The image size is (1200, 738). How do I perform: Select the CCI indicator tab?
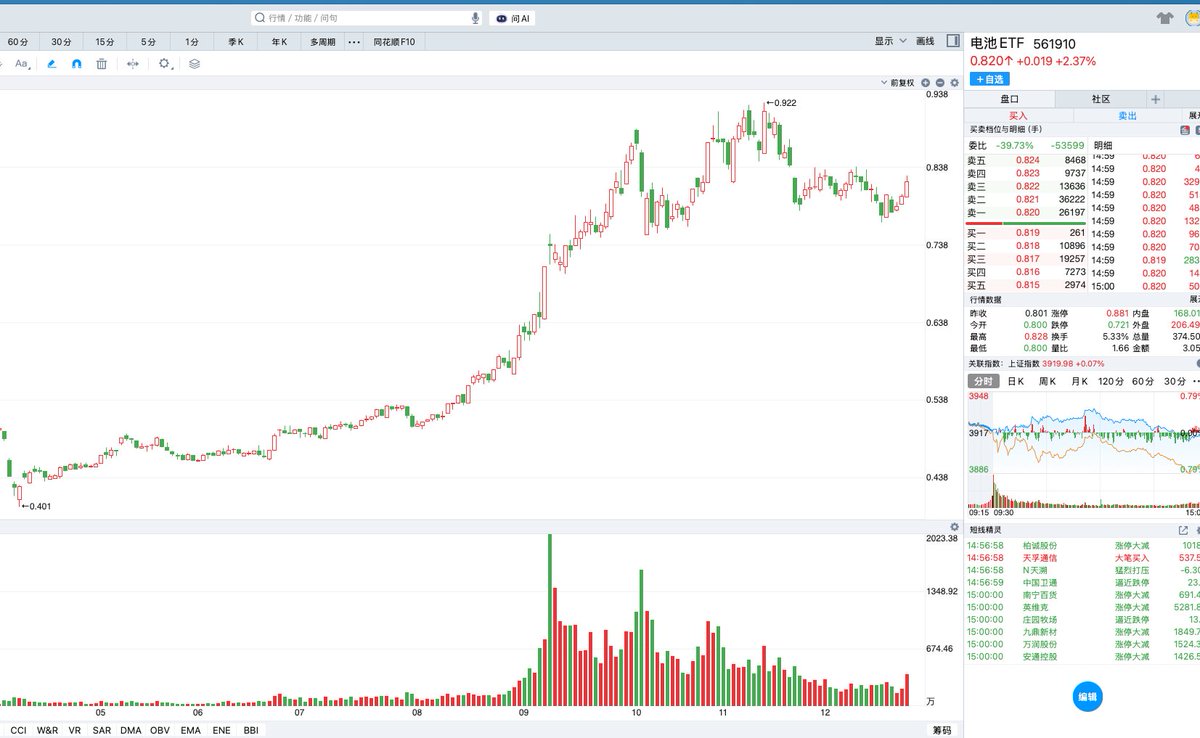pyautogui.click(x=18, y=730)
